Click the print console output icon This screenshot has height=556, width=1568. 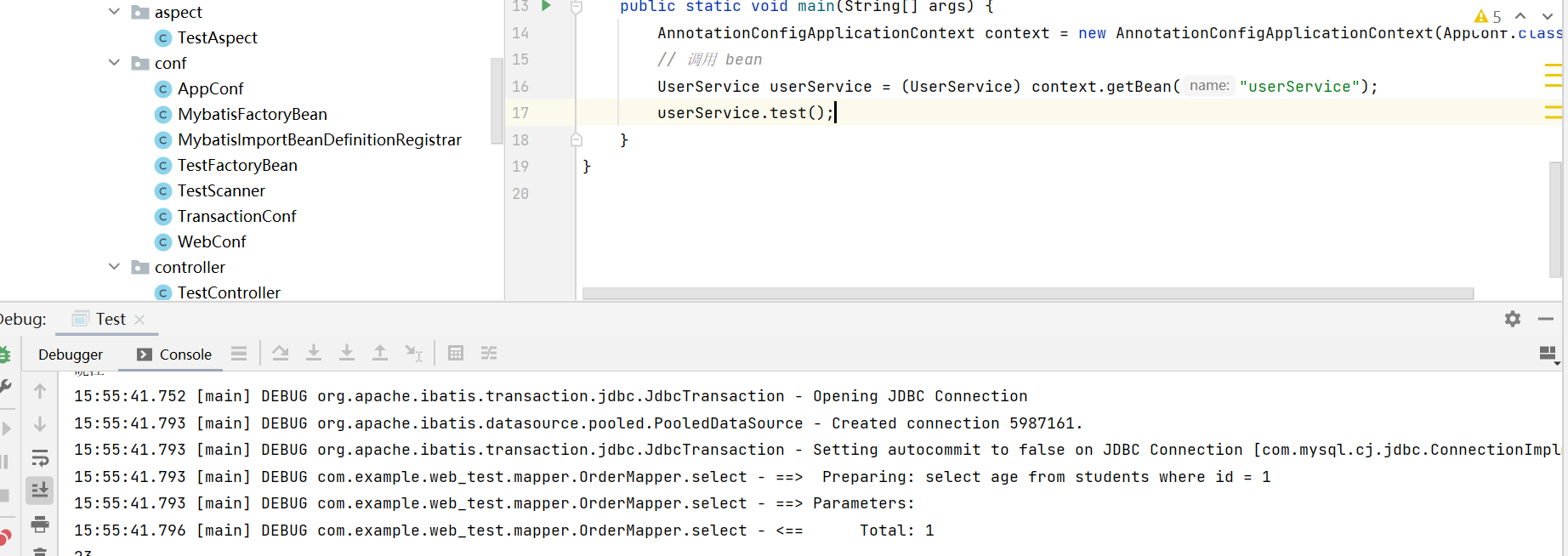40,524
